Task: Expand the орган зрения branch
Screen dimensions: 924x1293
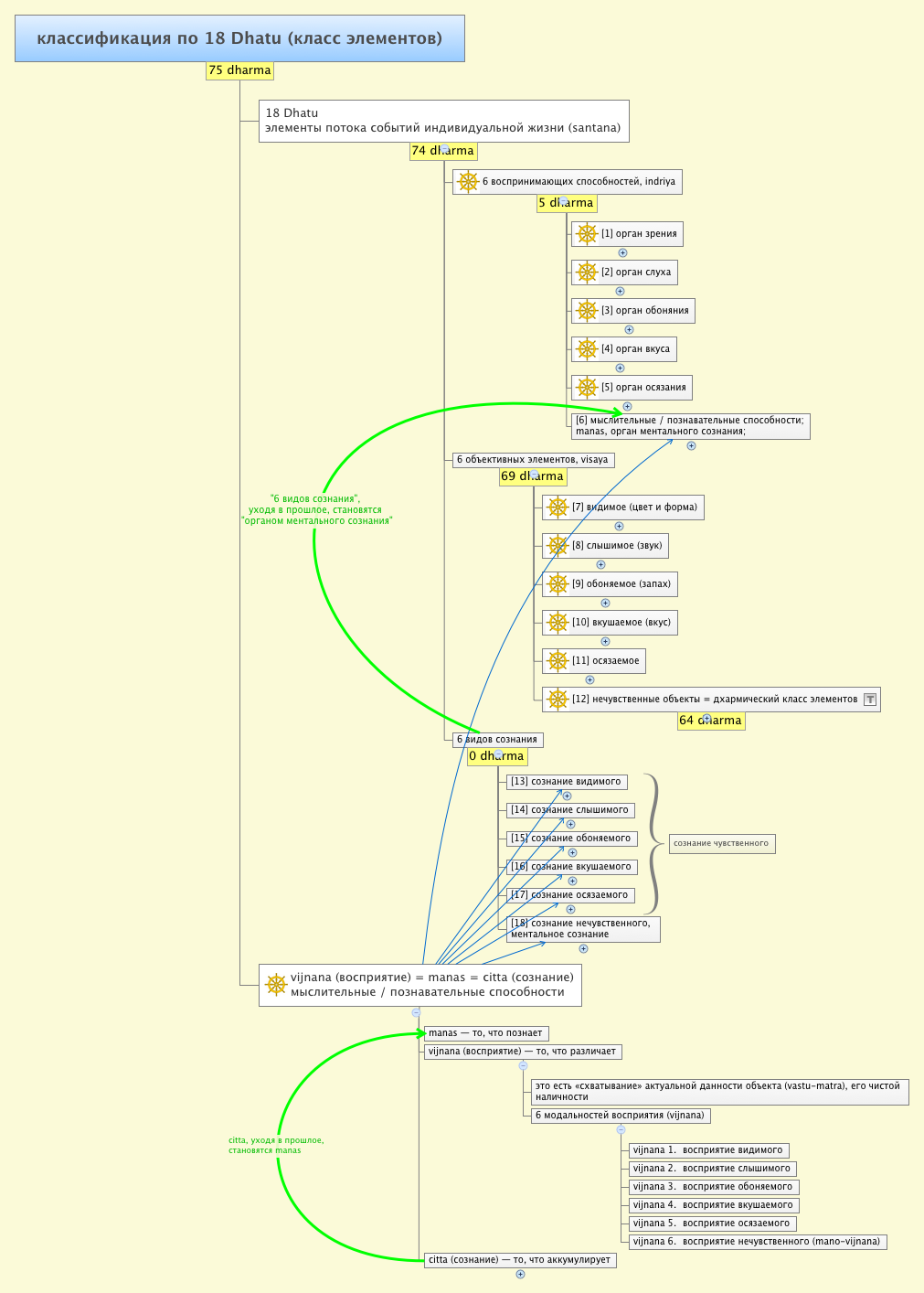Action: coord(622,253)
